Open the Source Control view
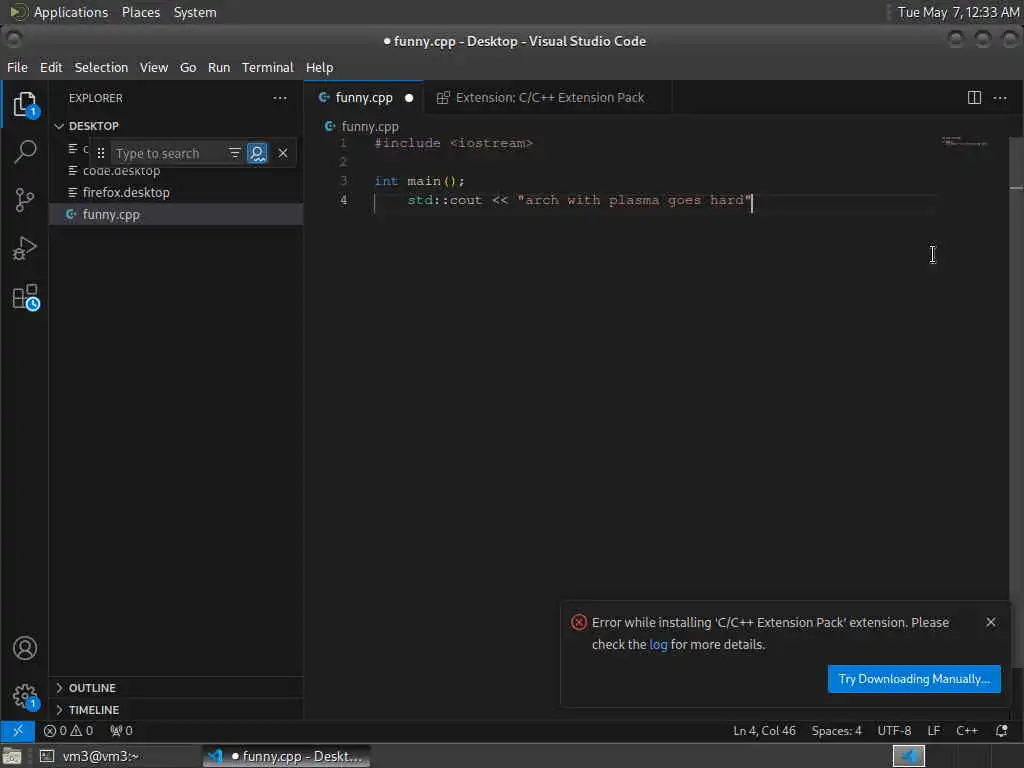 (x=25, y=200)
